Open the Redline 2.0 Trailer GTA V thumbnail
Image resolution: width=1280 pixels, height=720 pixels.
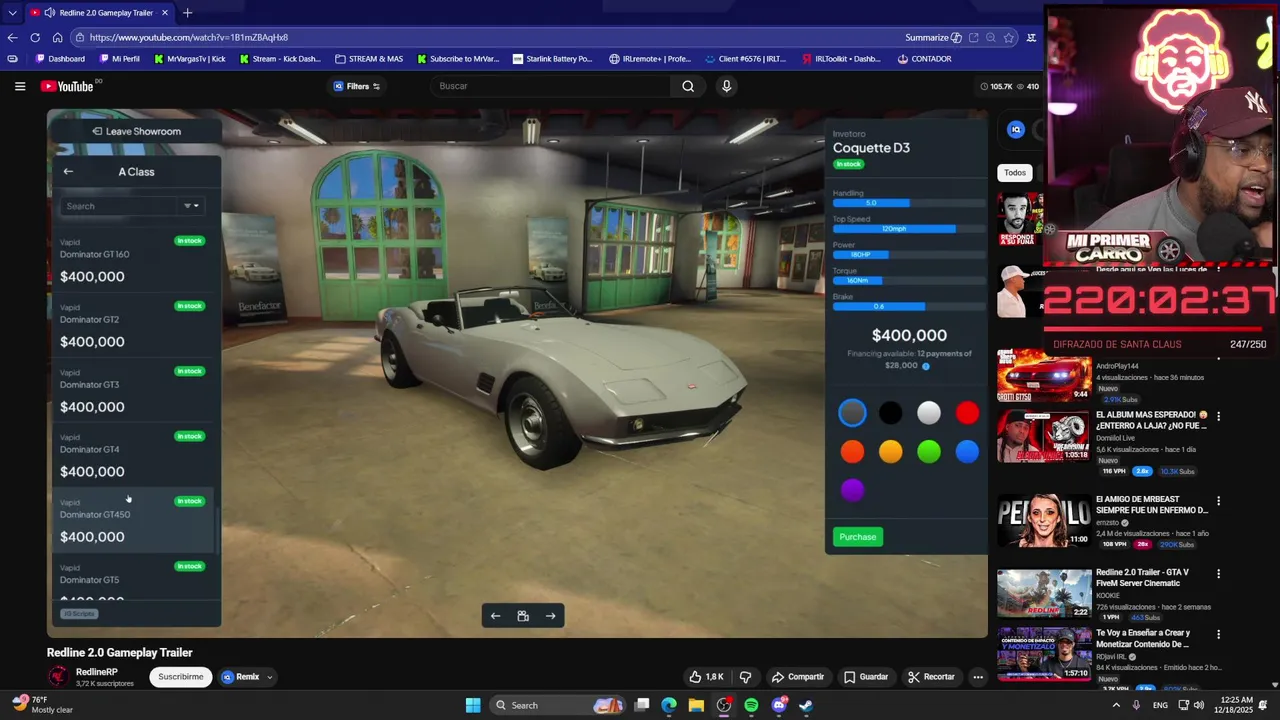1044,594
